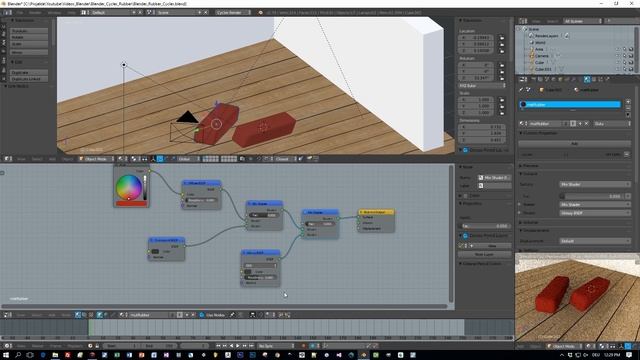The image size is (640, 360).
Task: Lock the Y scale field
Action: (x=502, y=106)
